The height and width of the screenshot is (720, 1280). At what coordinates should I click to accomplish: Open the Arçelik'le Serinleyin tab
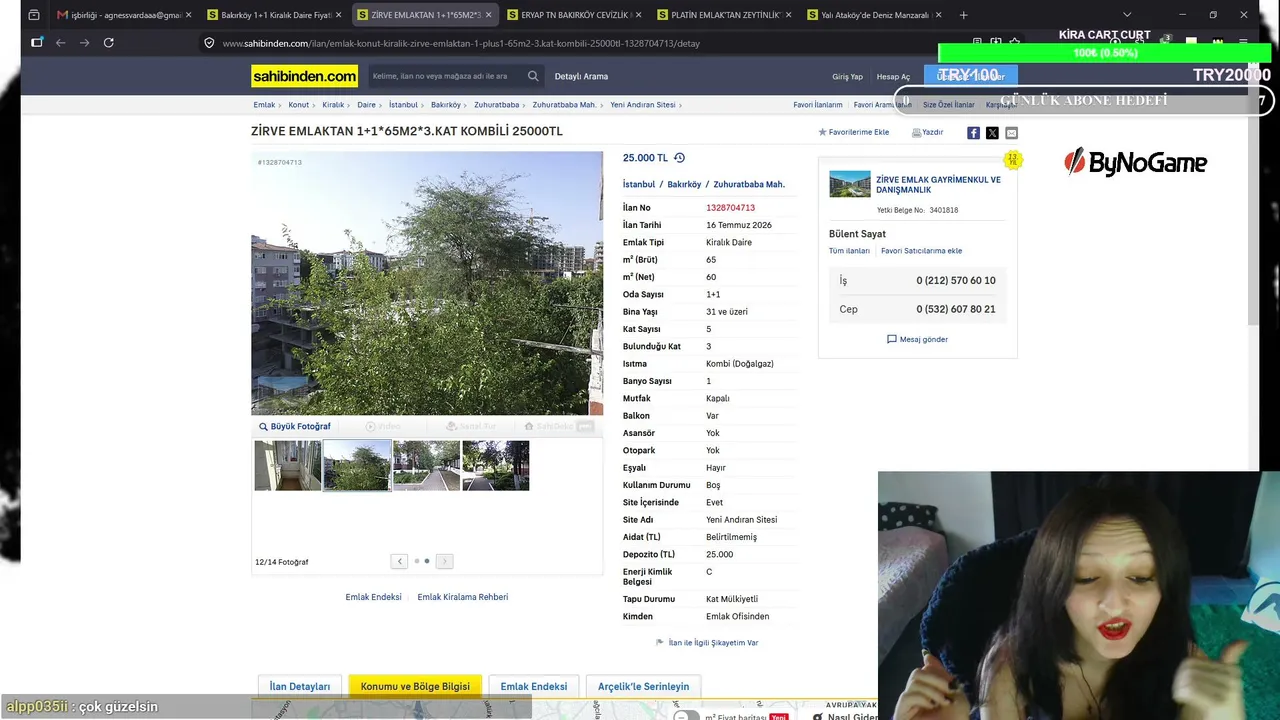point(643,686)
